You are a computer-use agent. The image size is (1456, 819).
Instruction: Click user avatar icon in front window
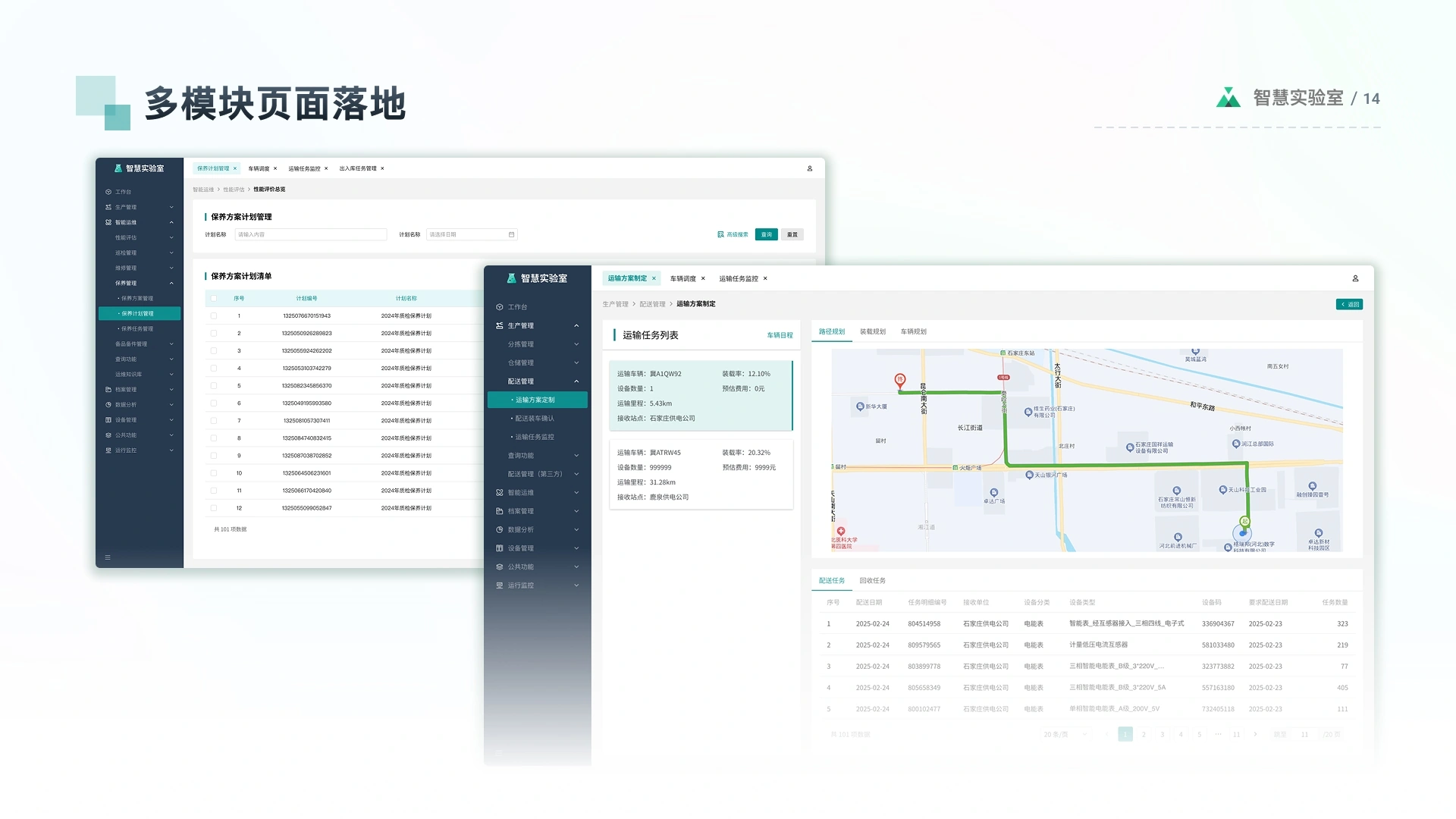point(1355,278)
